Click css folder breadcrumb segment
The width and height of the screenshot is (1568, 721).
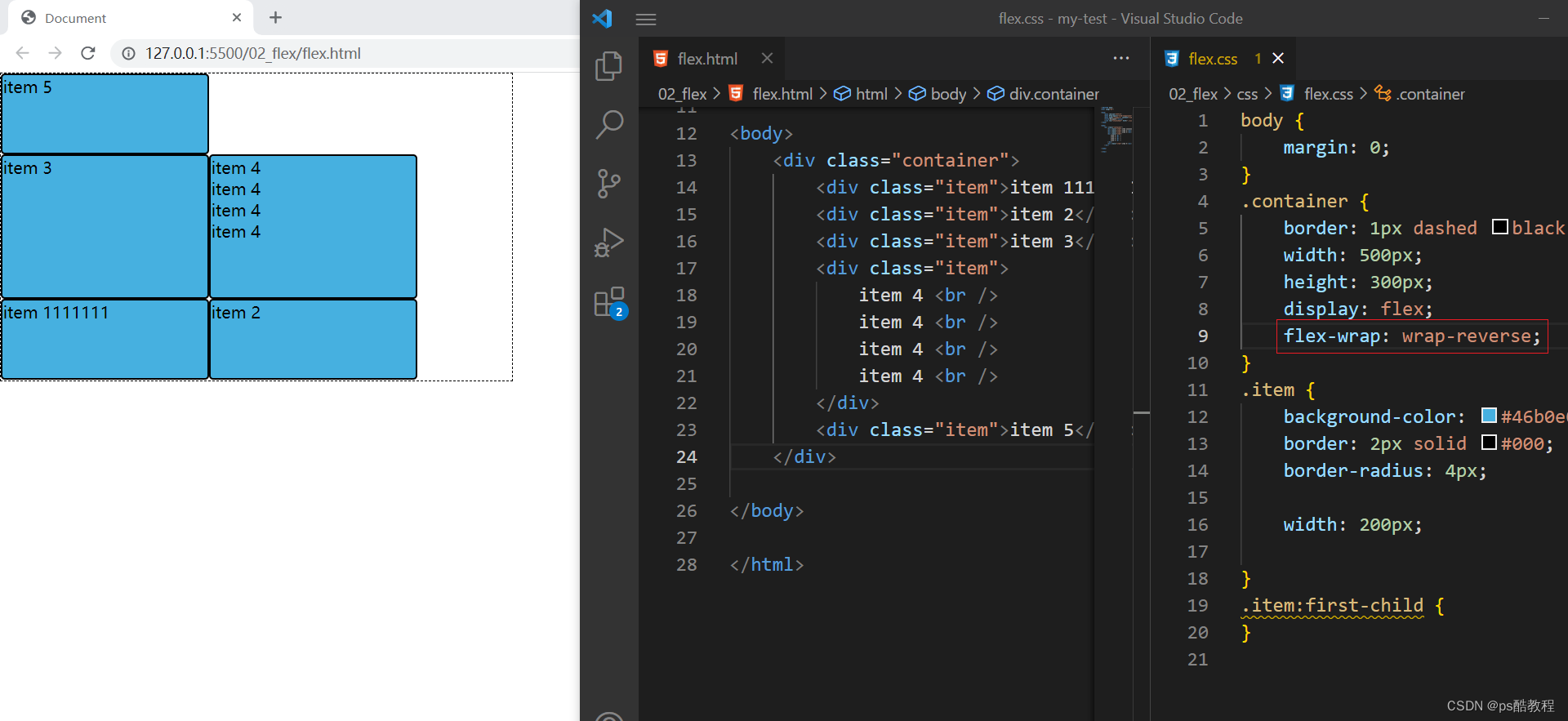1247,94
